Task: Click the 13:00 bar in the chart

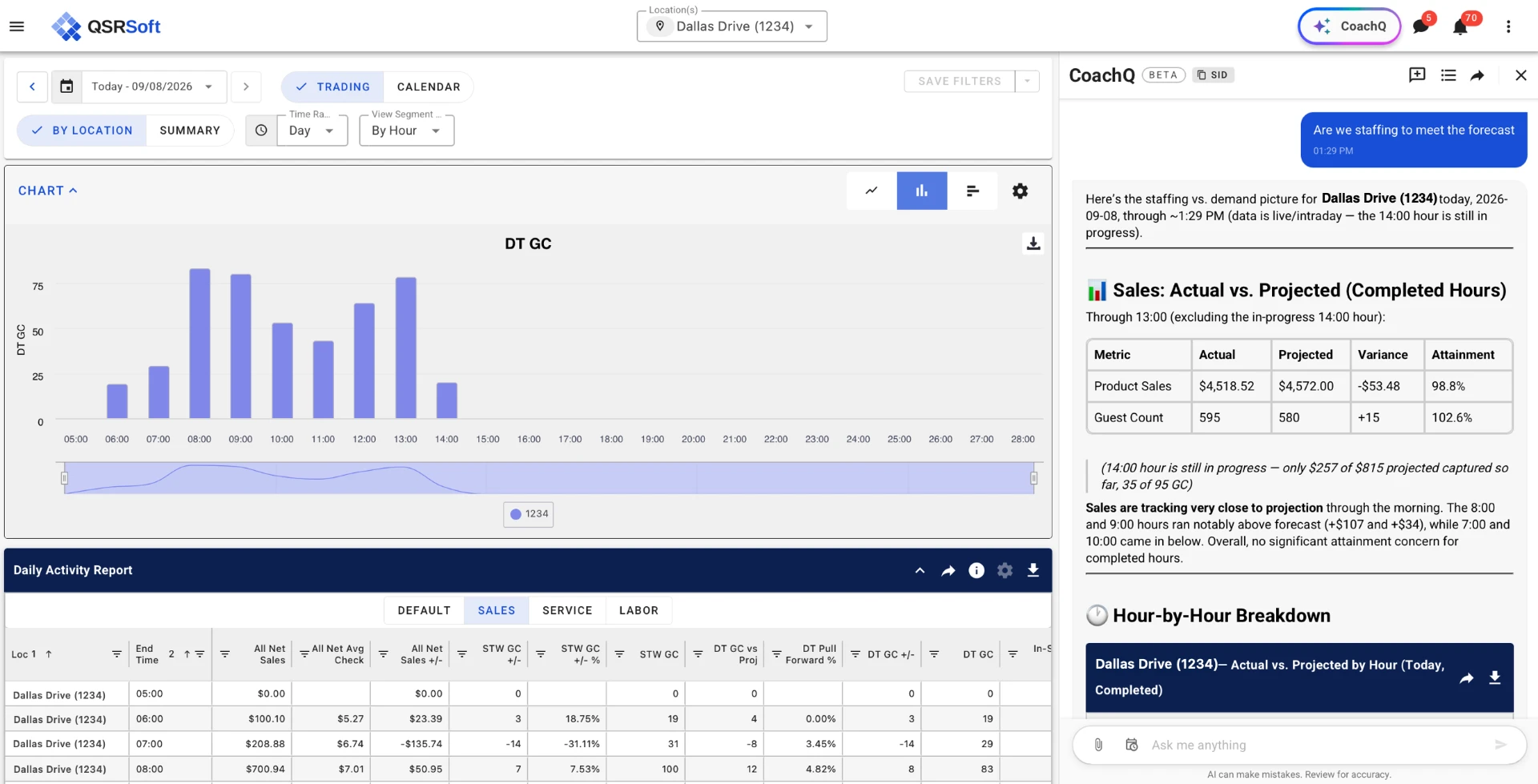Action: [406, 348]
